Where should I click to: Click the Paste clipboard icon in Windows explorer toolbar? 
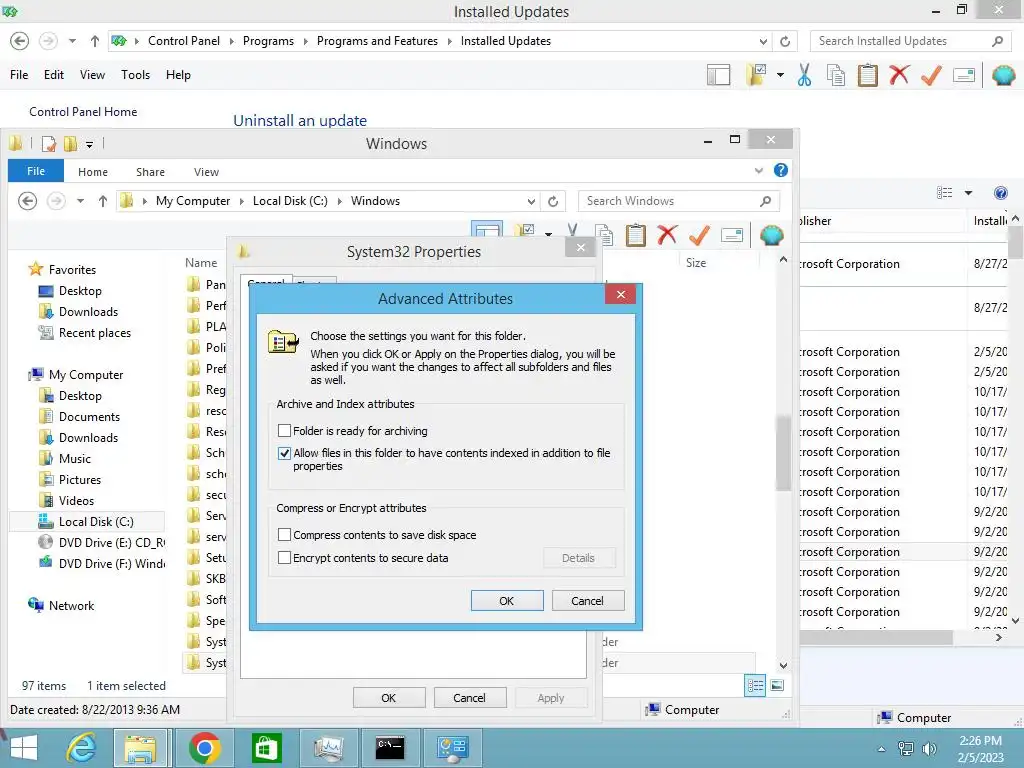point(635,234)
